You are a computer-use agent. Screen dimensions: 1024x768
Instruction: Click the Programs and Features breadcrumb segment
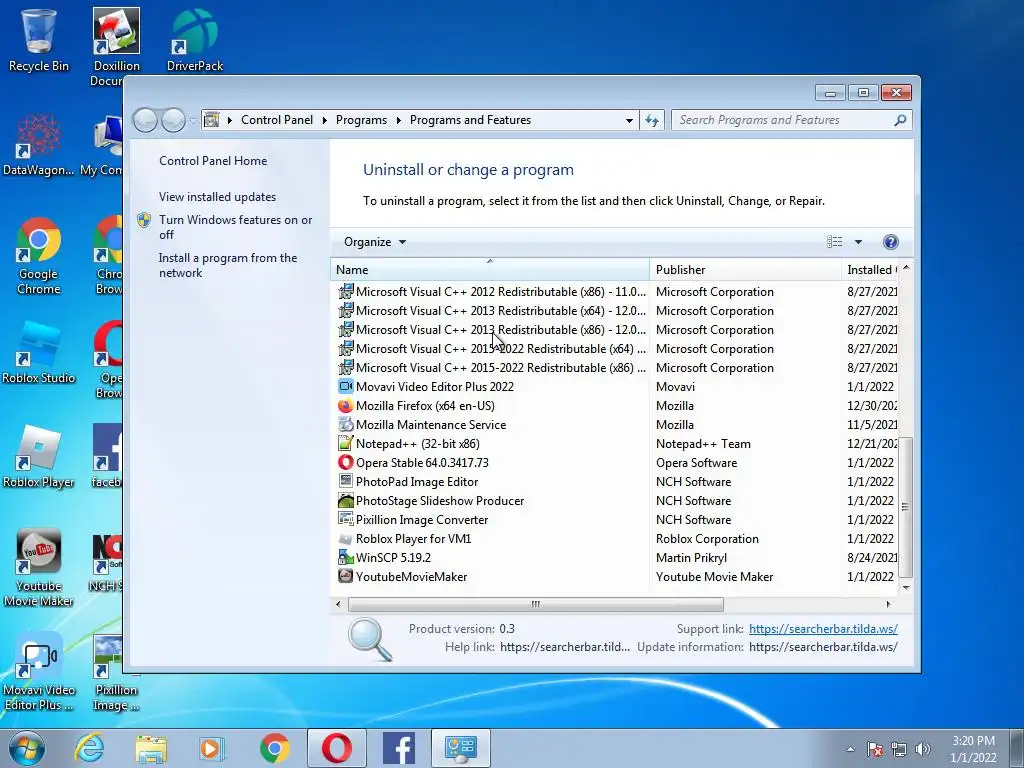click(x=470, y=120)
